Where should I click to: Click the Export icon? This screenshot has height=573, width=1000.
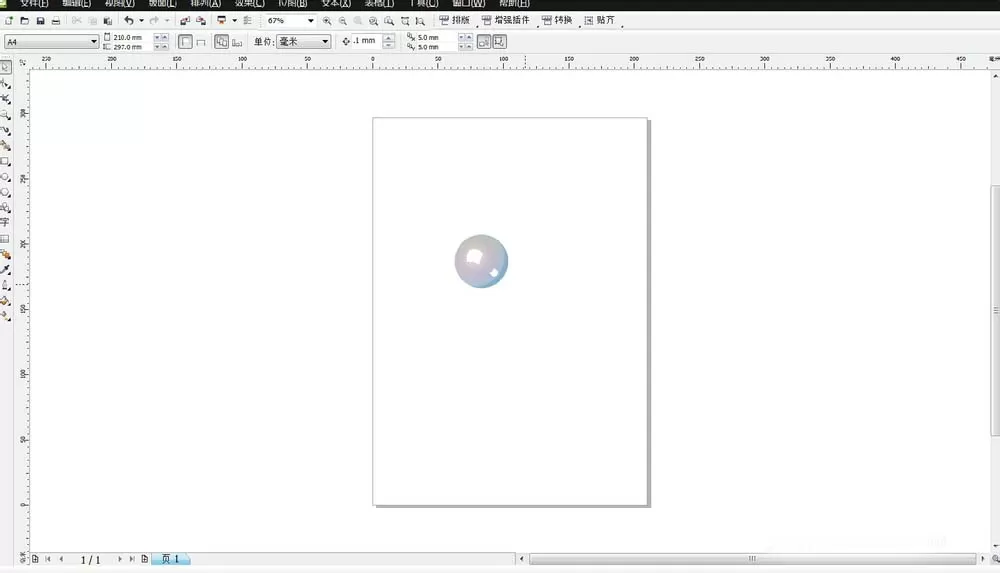(201, 21)
